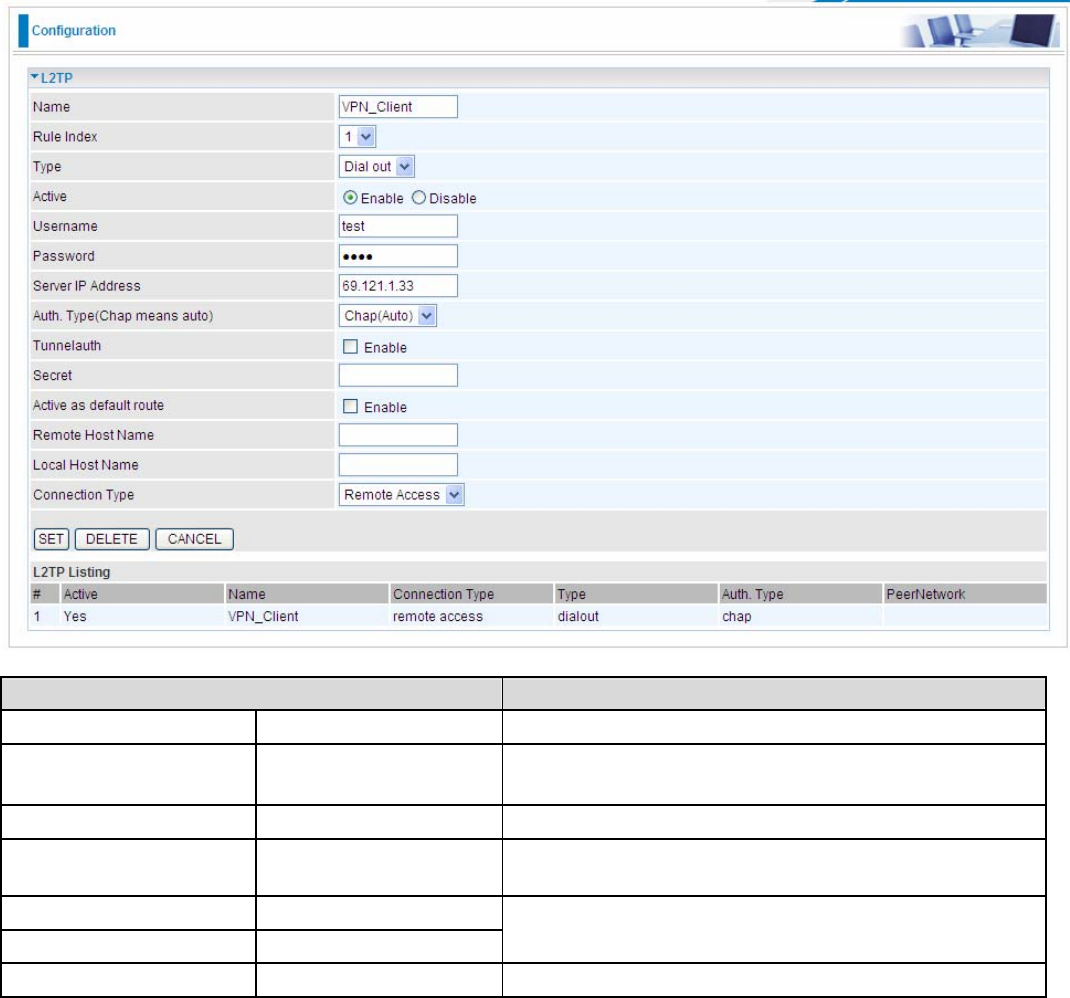Click the Name input field with VPN_Client
1070x998 pixels.
tap(398, 106)
